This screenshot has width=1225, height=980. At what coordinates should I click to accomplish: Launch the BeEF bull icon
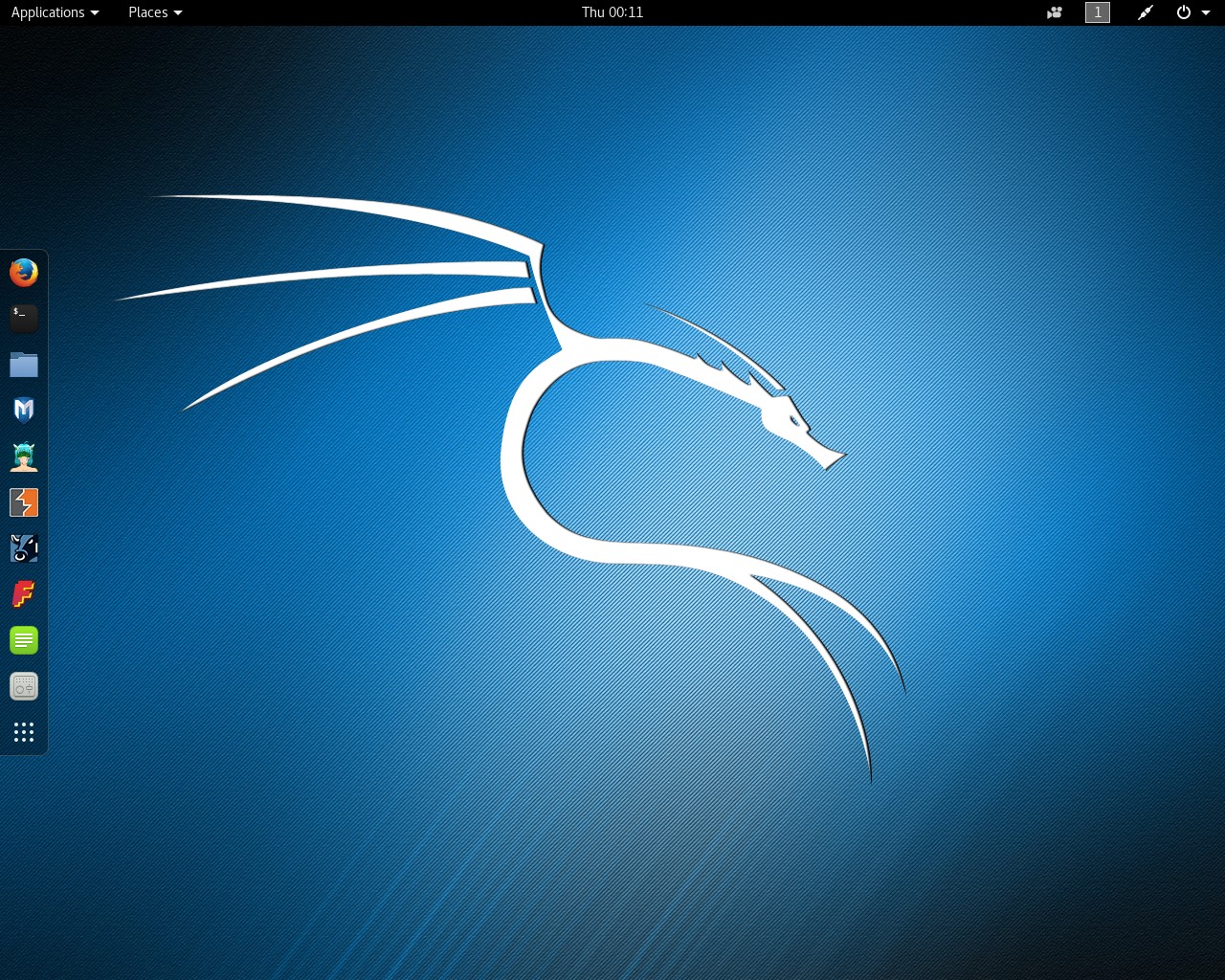[24, 548]
